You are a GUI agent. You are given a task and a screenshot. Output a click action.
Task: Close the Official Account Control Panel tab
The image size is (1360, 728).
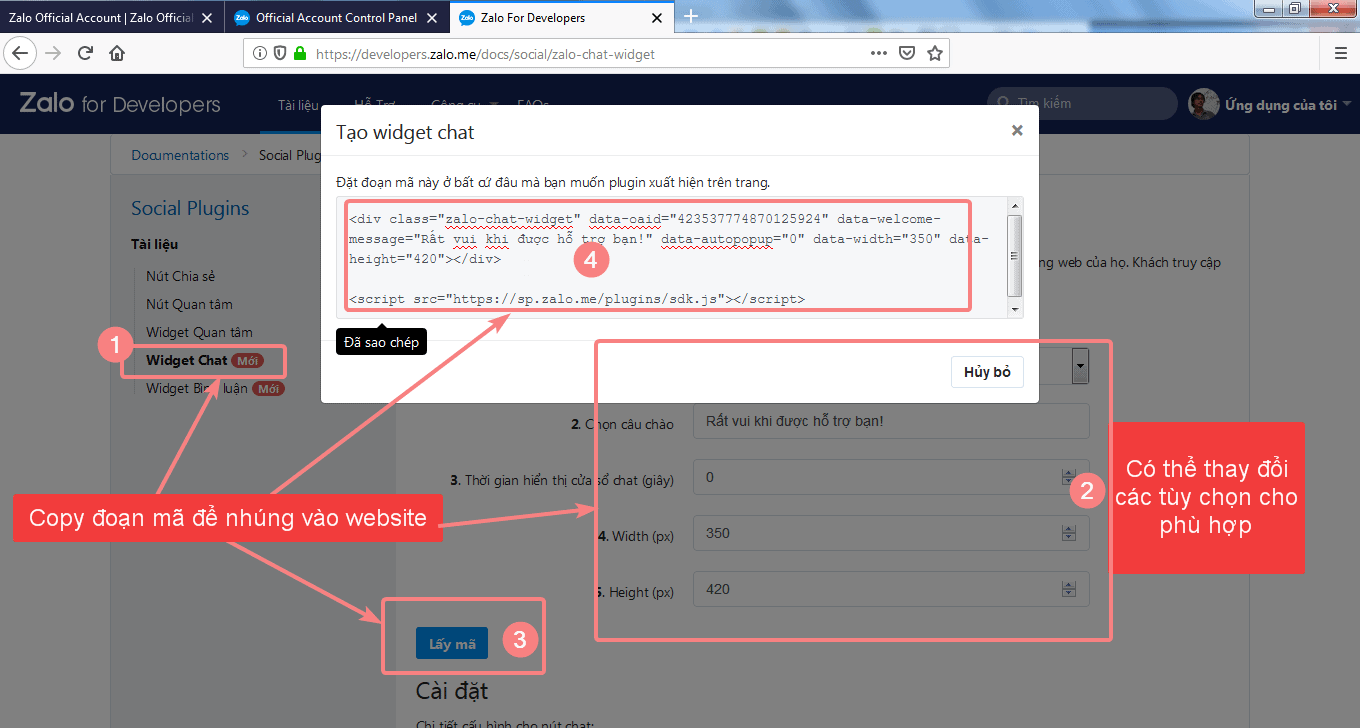point(431,18)
